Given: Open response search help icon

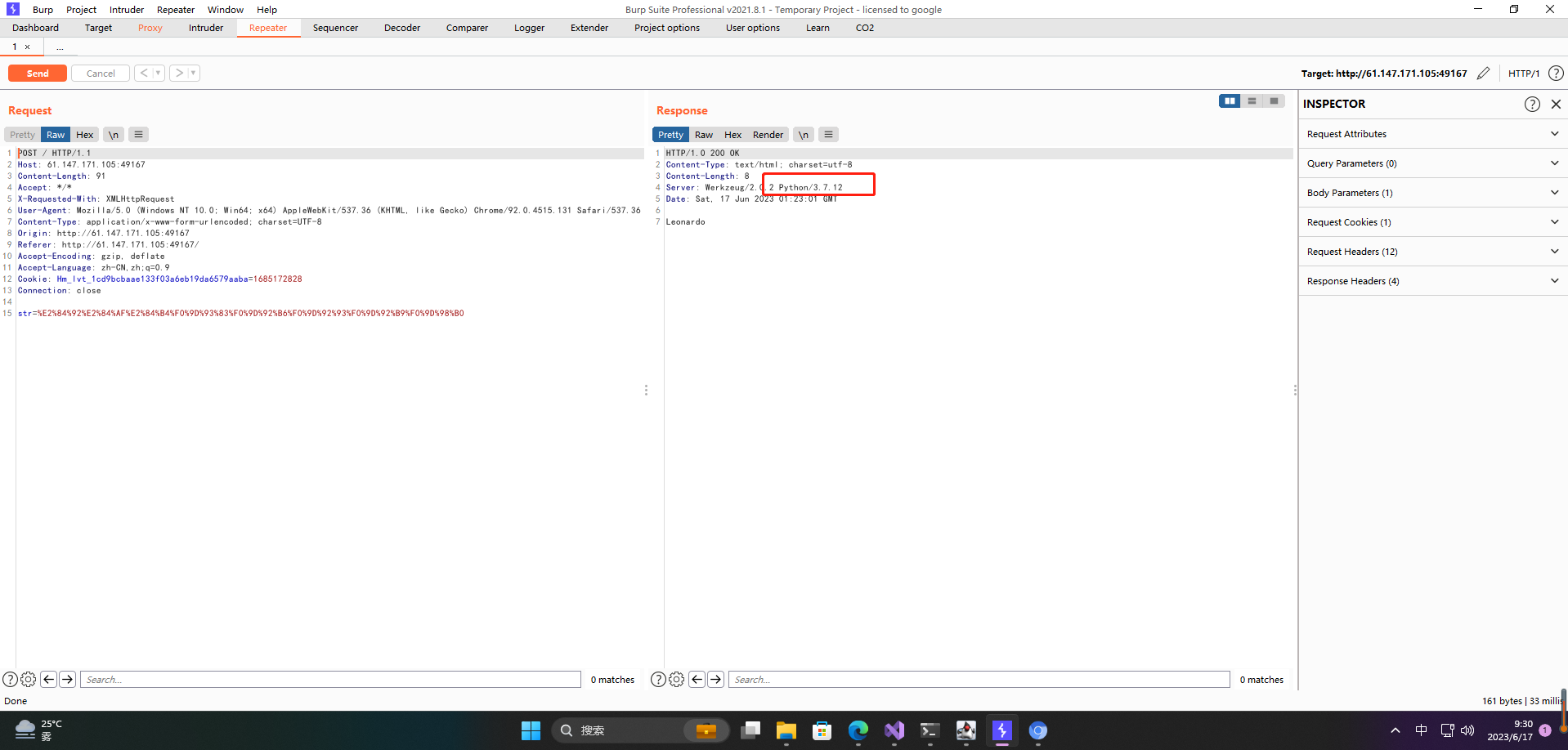Looking at the screenshot, I should pyautogui.click(x=658, y=679).
